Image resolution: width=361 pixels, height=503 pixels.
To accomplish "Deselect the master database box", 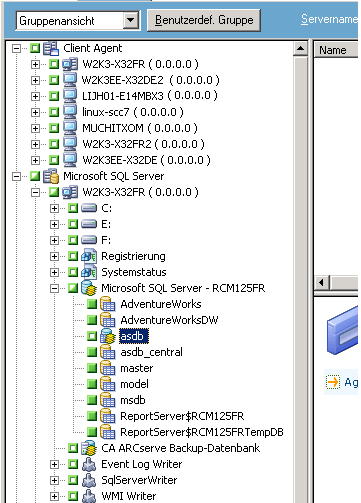I will [92, 368].
